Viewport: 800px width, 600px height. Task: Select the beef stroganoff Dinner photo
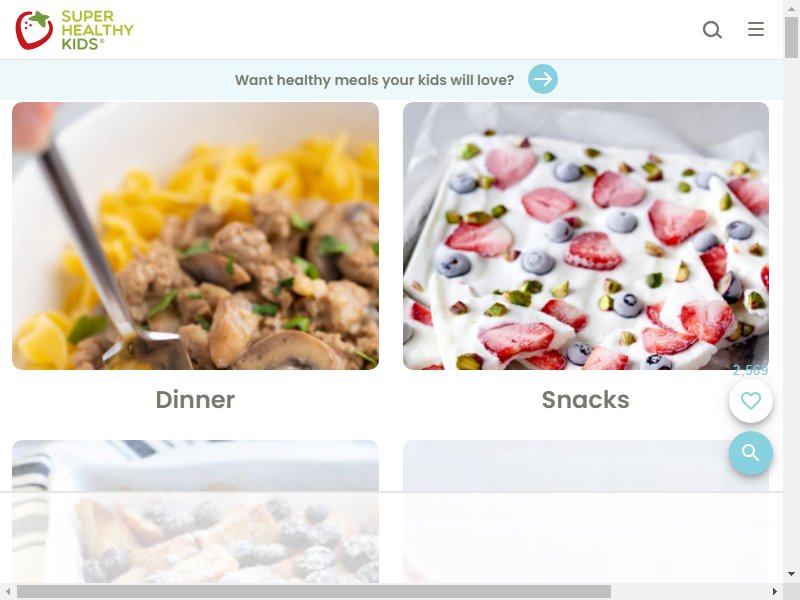pos(195,236)
